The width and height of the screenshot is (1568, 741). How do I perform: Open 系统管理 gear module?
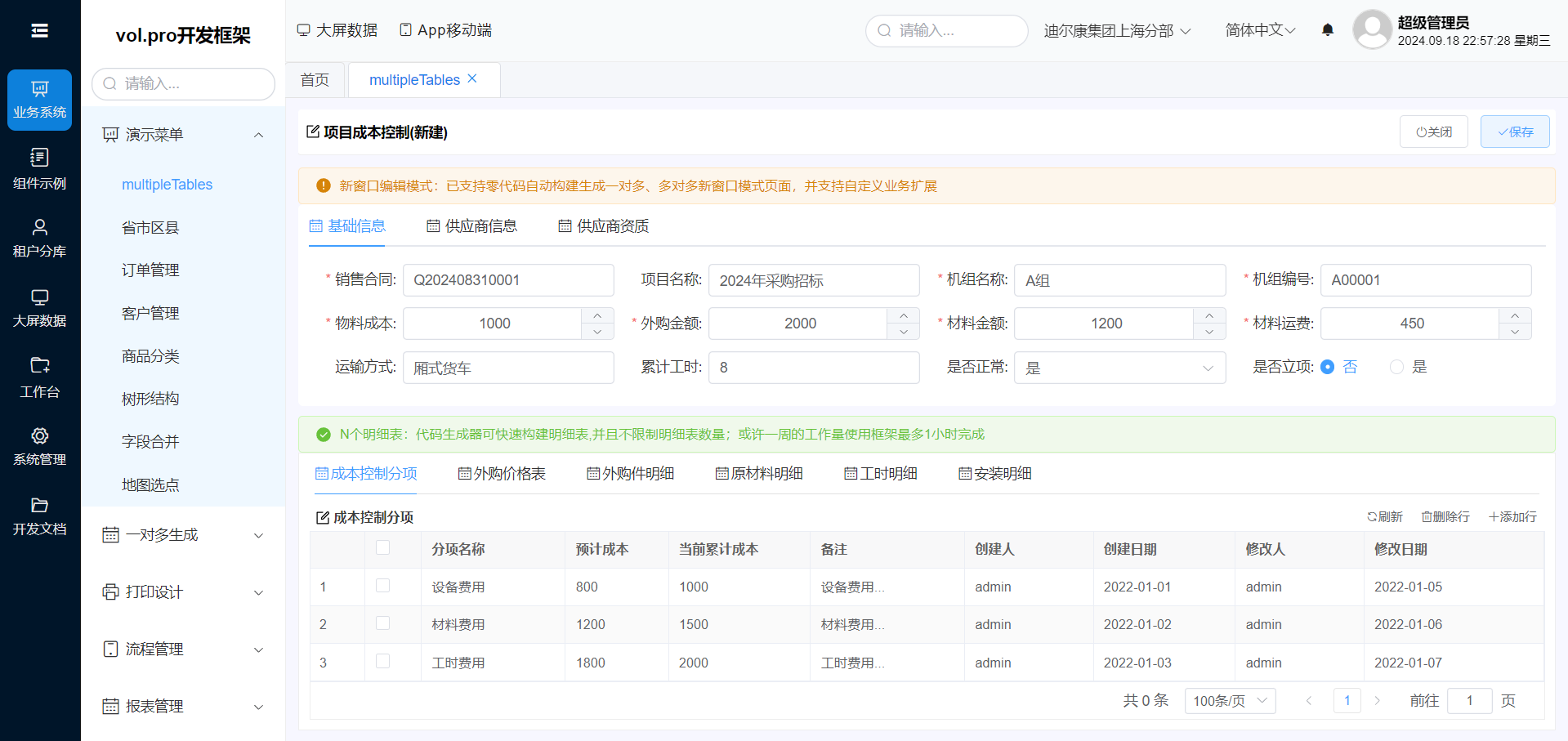pos(39,447)
